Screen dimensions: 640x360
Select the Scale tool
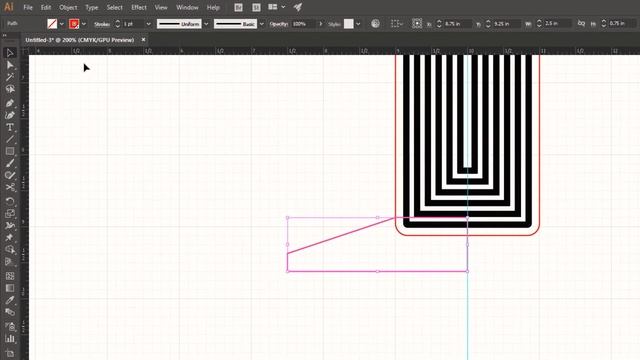(10, 213)
